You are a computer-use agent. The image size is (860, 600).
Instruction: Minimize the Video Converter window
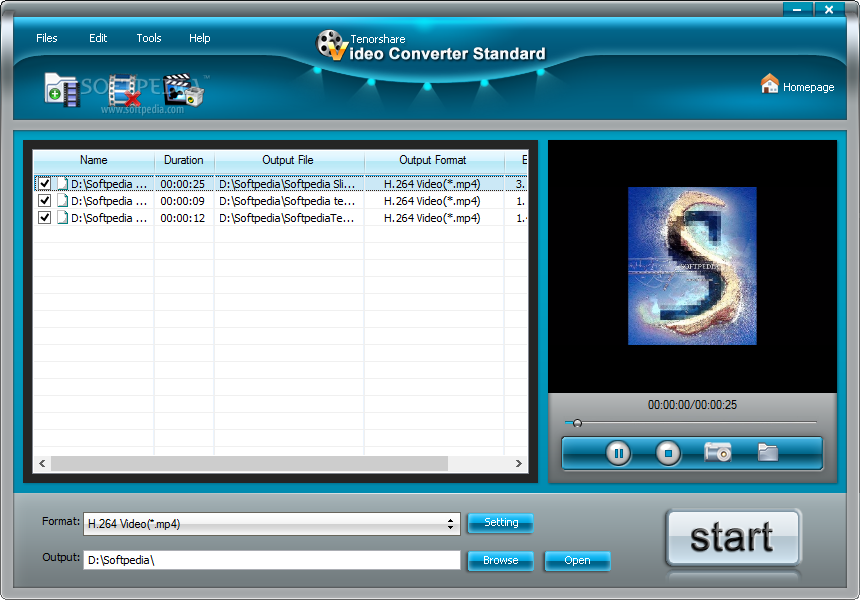coord(797,9)
